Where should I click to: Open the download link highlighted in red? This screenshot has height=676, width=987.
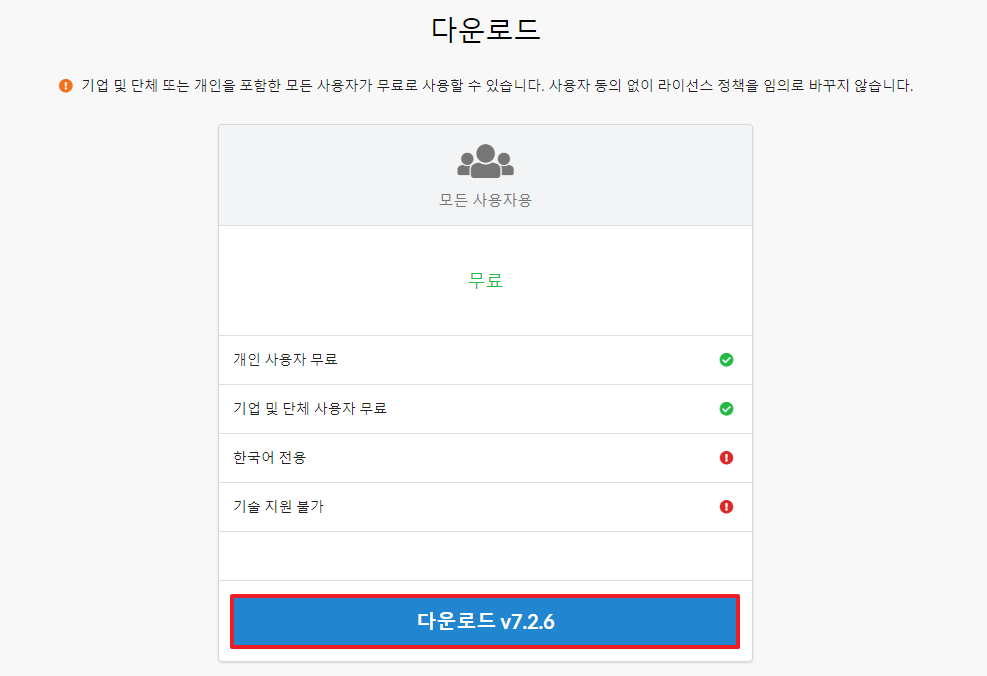tap(484, 621)
